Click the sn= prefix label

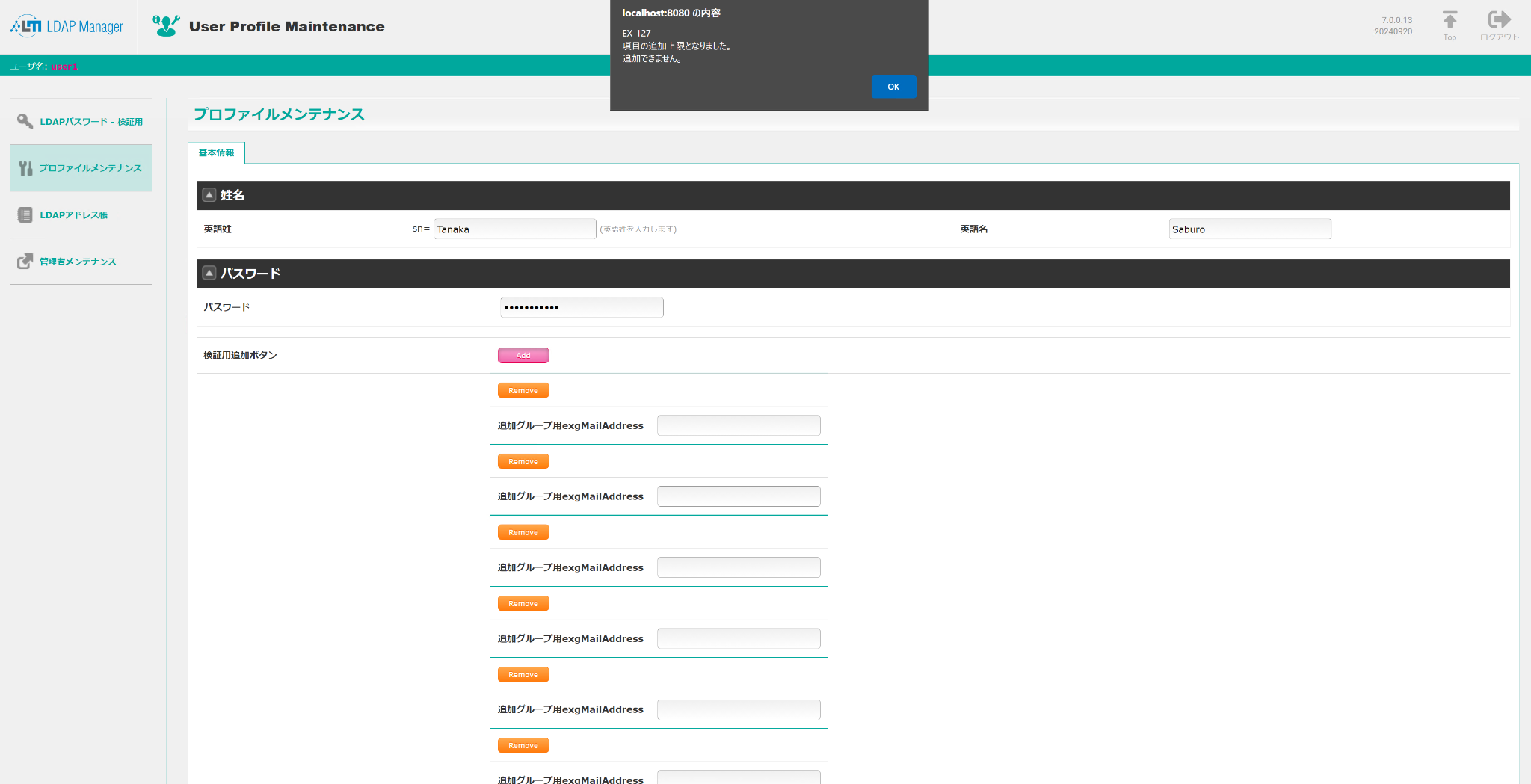coord(421,229)
